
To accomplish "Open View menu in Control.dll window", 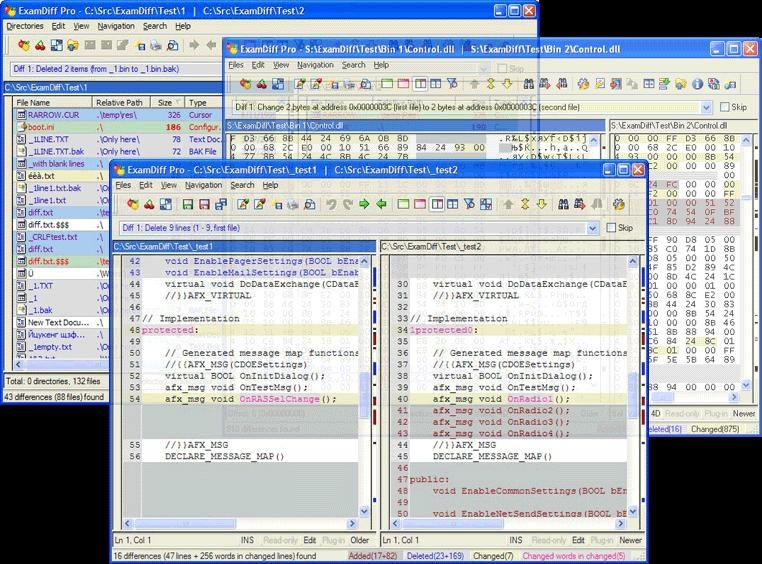I will (x=280, y=65).
